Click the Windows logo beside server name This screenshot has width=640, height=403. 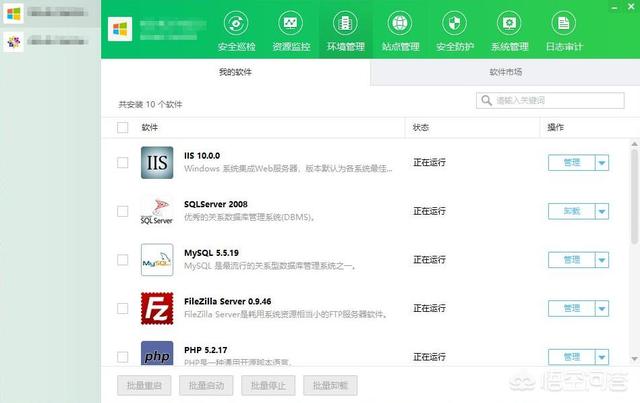tap(120, 29)
